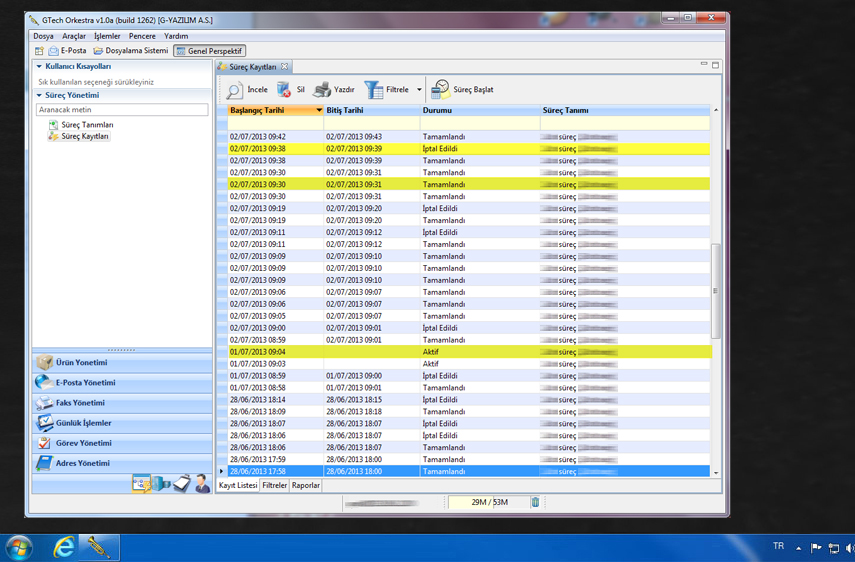Screen dimensions: 855x562
Task: Open the Günlük İşlemler panel
Action: (122, 423)
